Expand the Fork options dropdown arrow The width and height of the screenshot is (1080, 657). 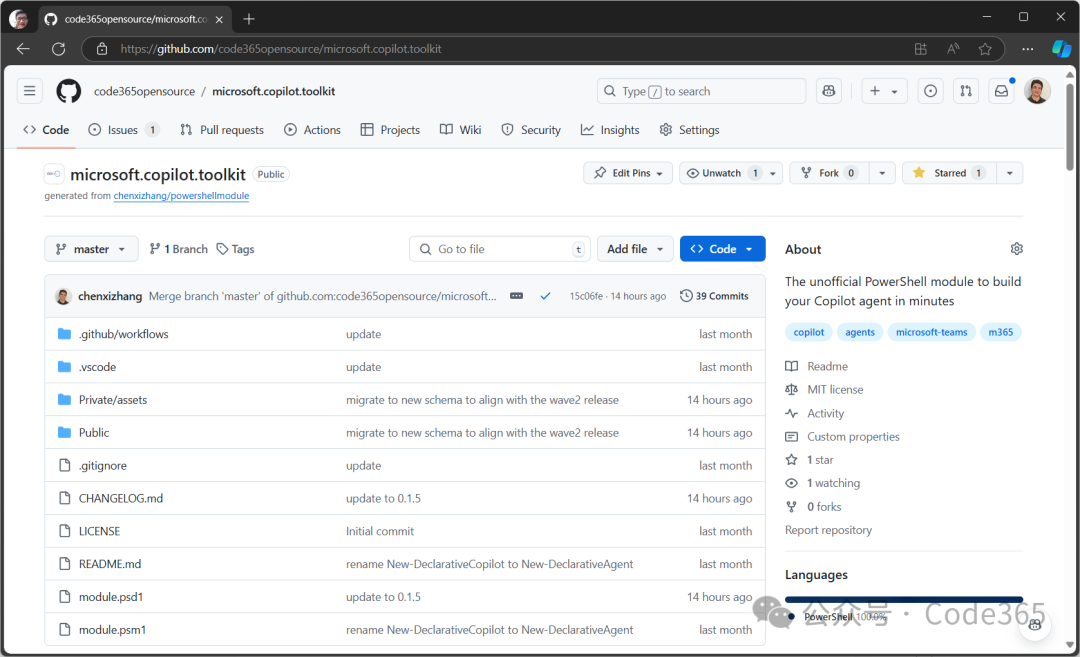pyautogui.click(x=882, y=173)
